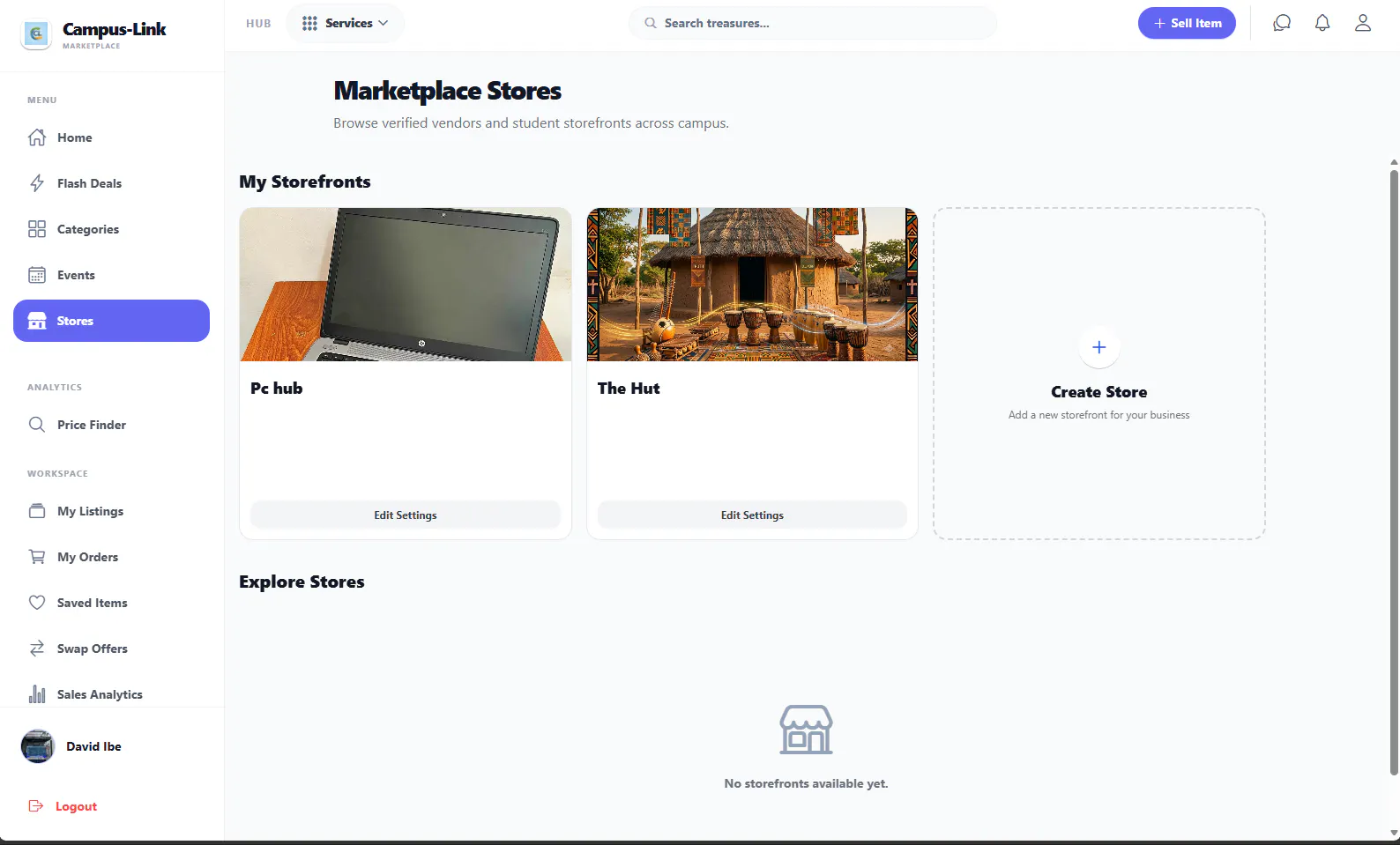Click the Create Store label
The width and height of the screenshot is (1400, 845).
[x=1099, y=392]
